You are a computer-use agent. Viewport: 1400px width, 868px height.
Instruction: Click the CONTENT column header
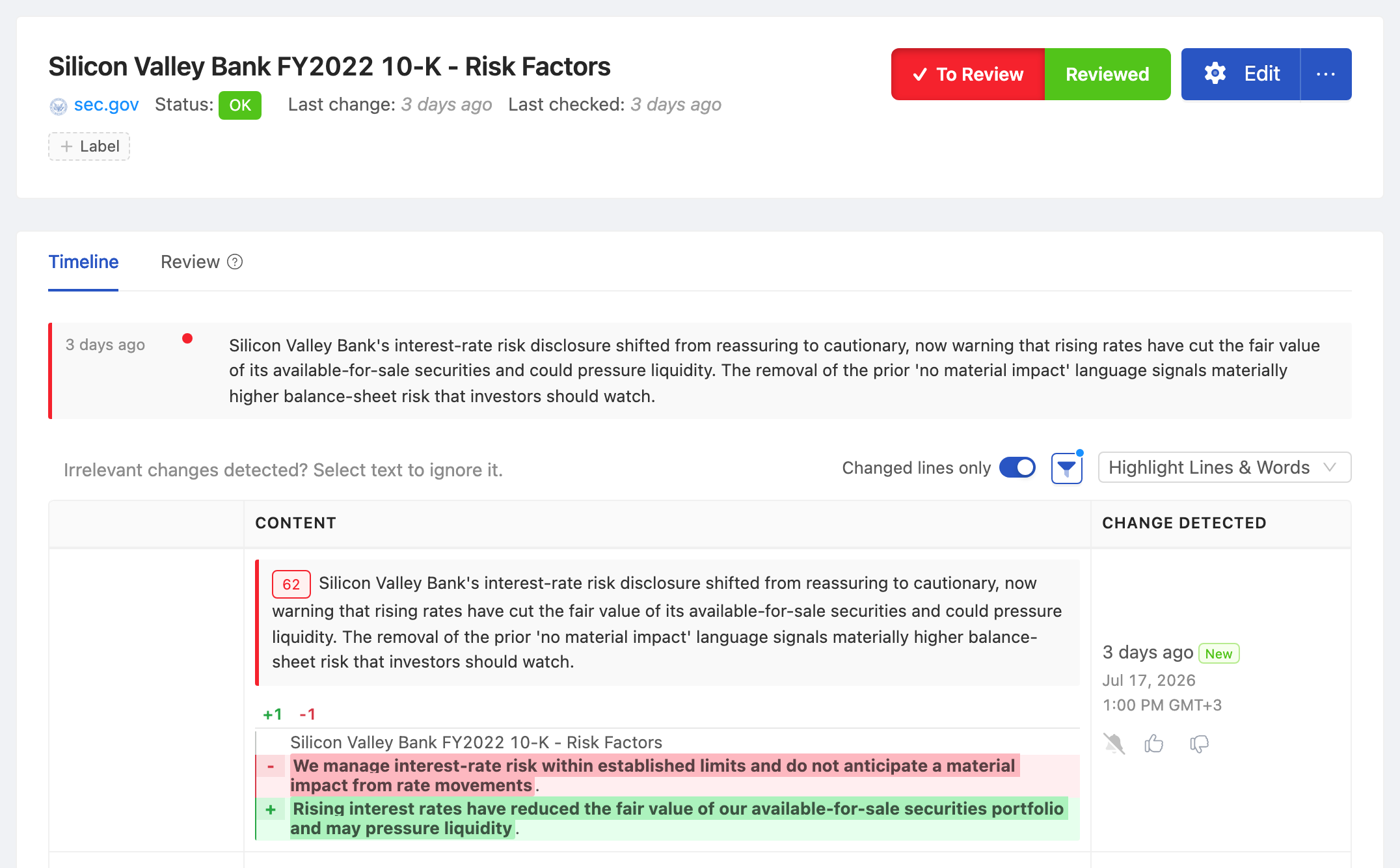click(296, 523)
